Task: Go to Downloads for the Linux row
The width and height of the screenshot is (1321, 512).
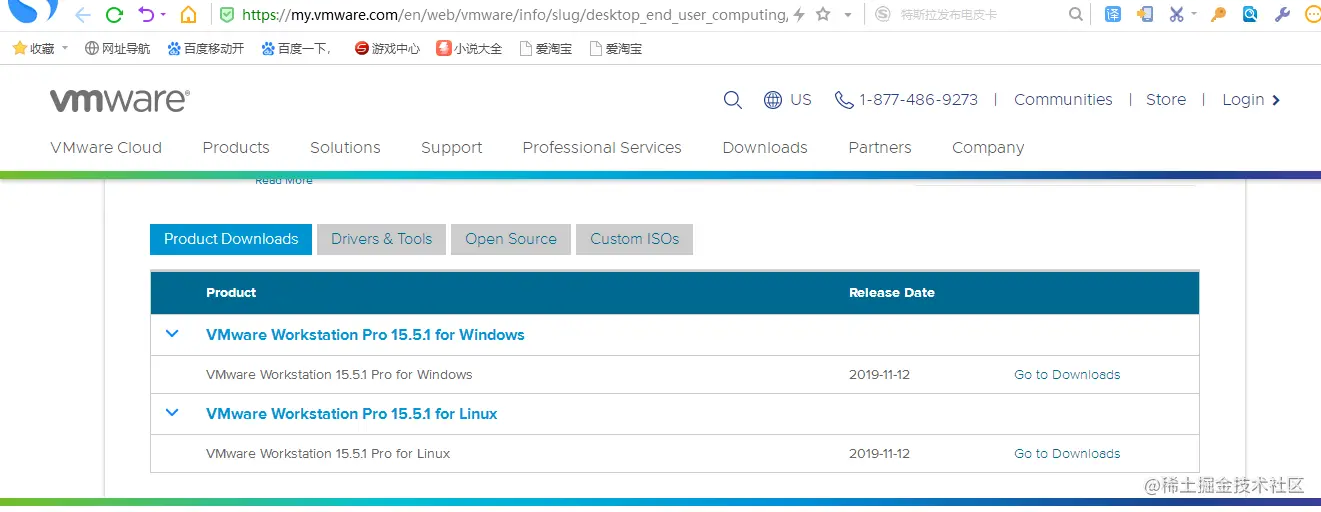Action: point(1067,454)
